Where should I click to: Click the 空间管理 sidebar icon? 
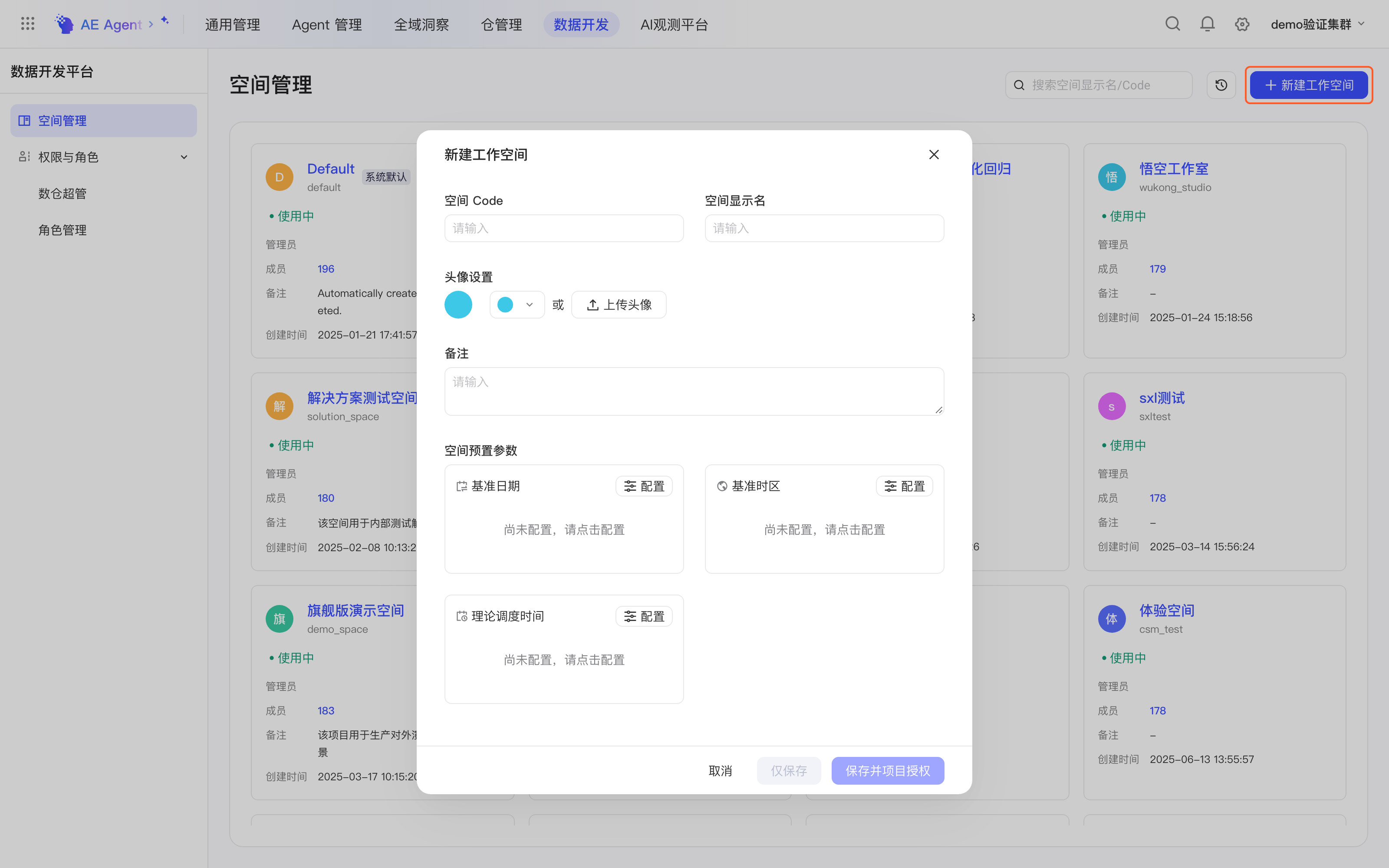[24, 121]
